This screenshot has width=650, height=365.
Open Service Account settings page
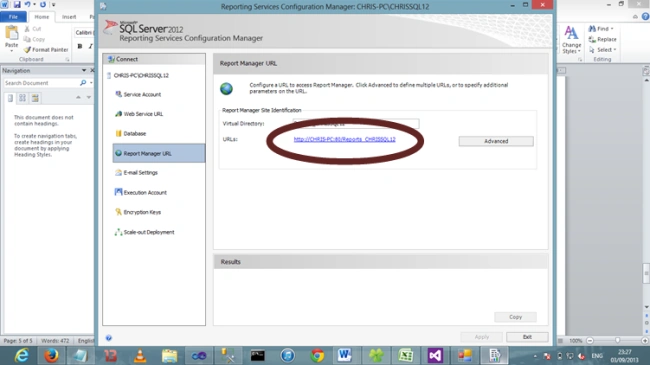(138, 95)
